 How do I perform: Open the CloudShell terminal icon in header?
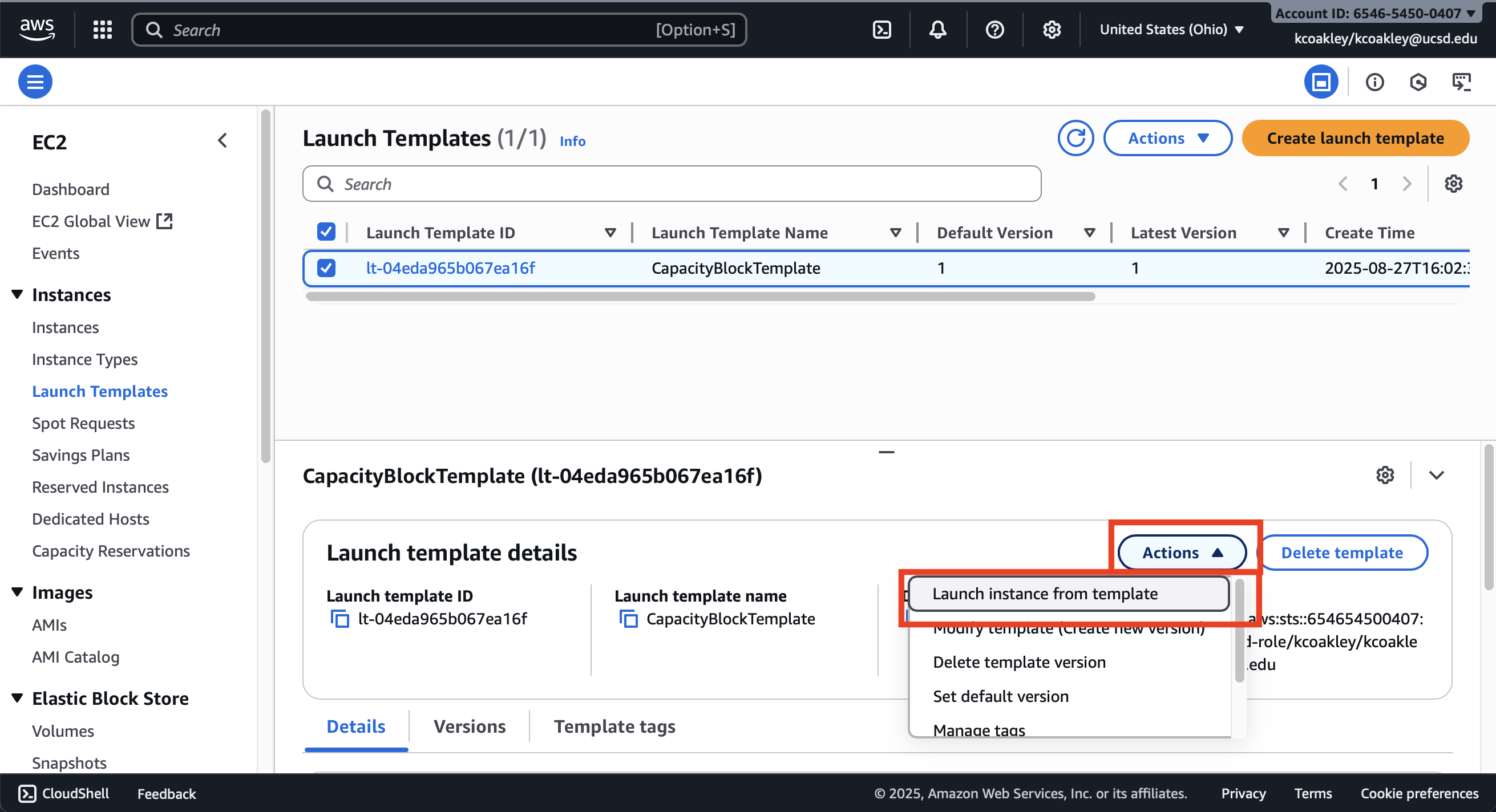[882, 30]
